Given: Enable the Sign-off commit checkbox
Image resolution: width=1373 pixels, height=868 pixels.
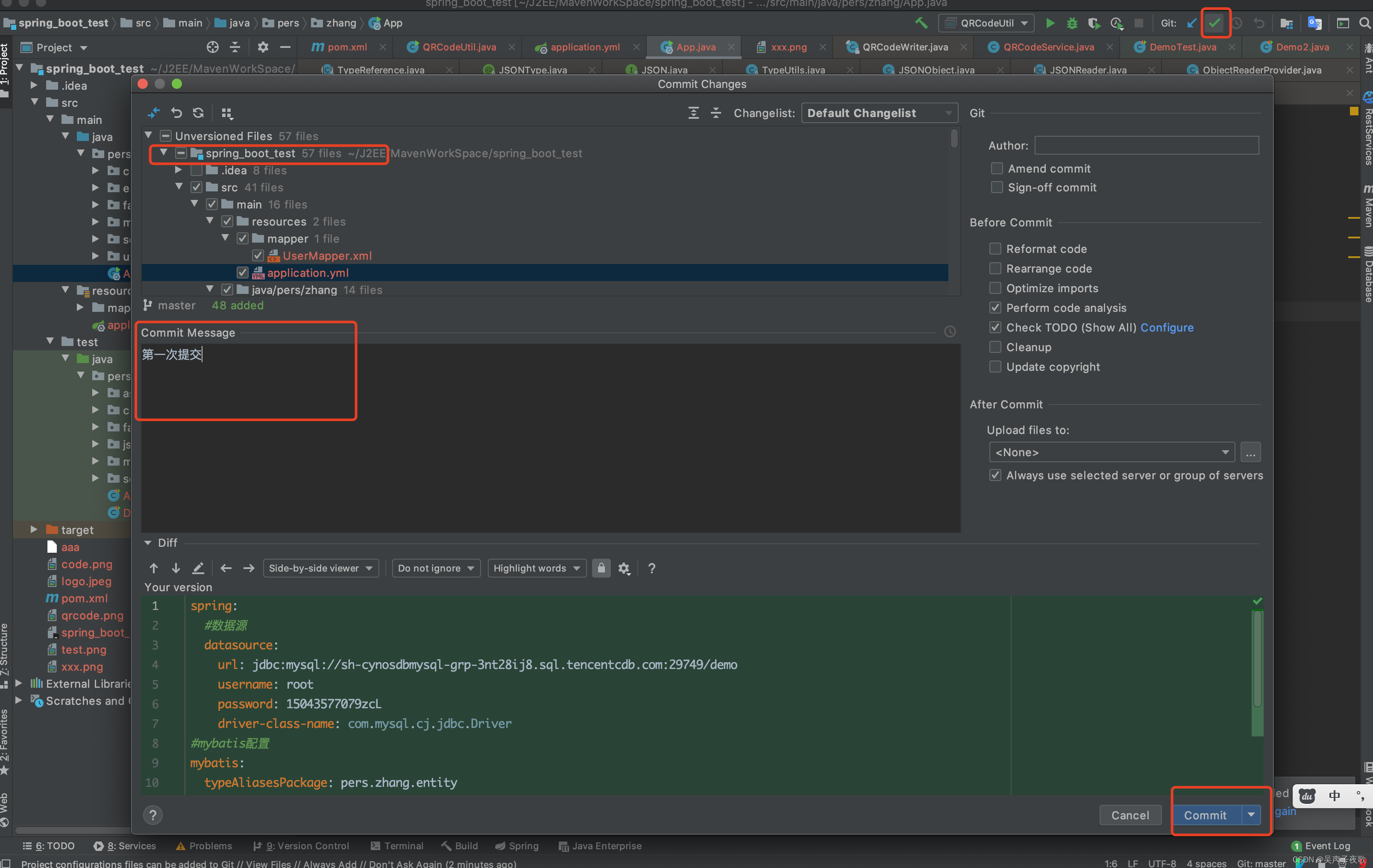Looking at the screenshot, I should click(997, 187).
